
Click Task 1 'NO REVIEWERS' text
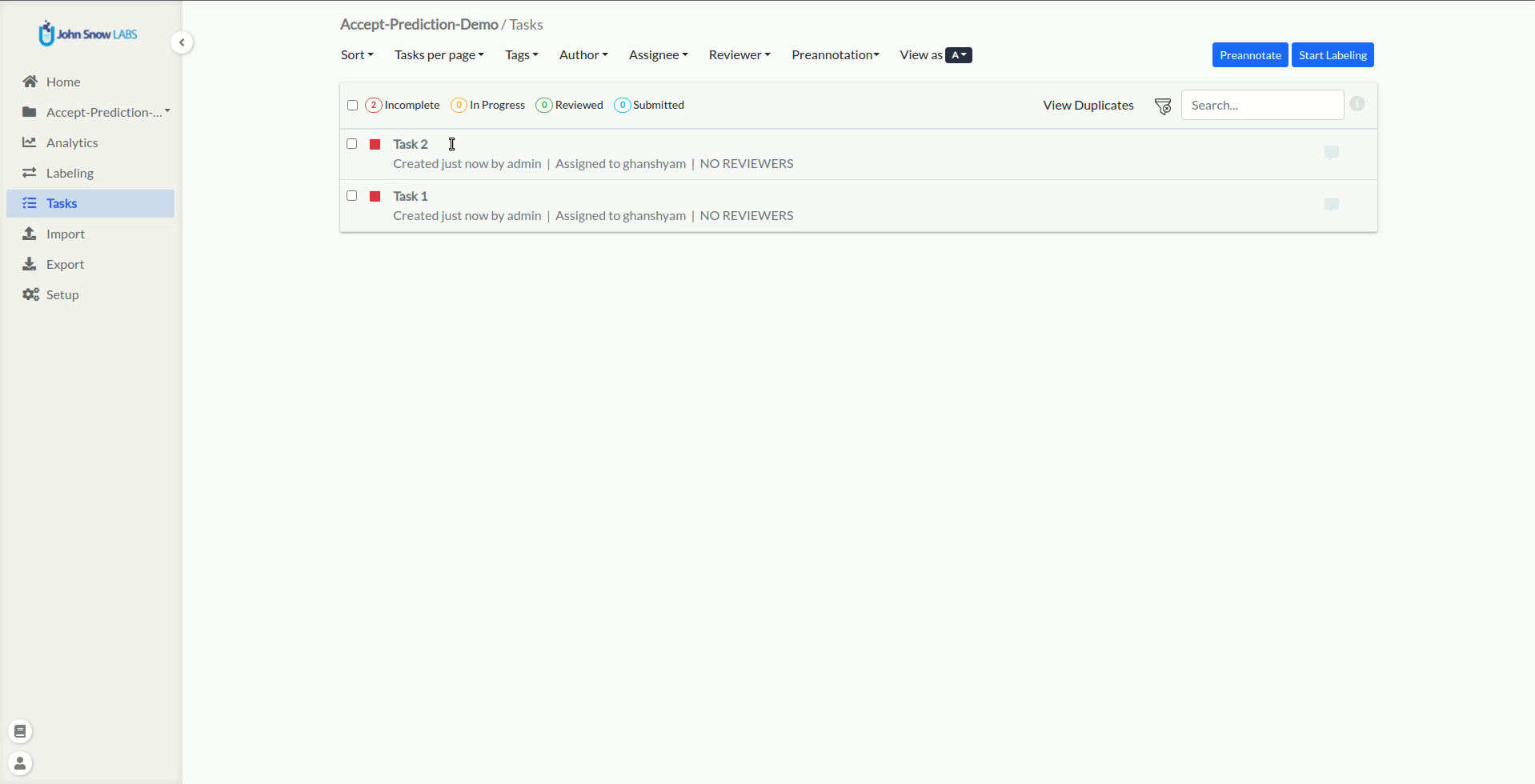tap(747, 215)
